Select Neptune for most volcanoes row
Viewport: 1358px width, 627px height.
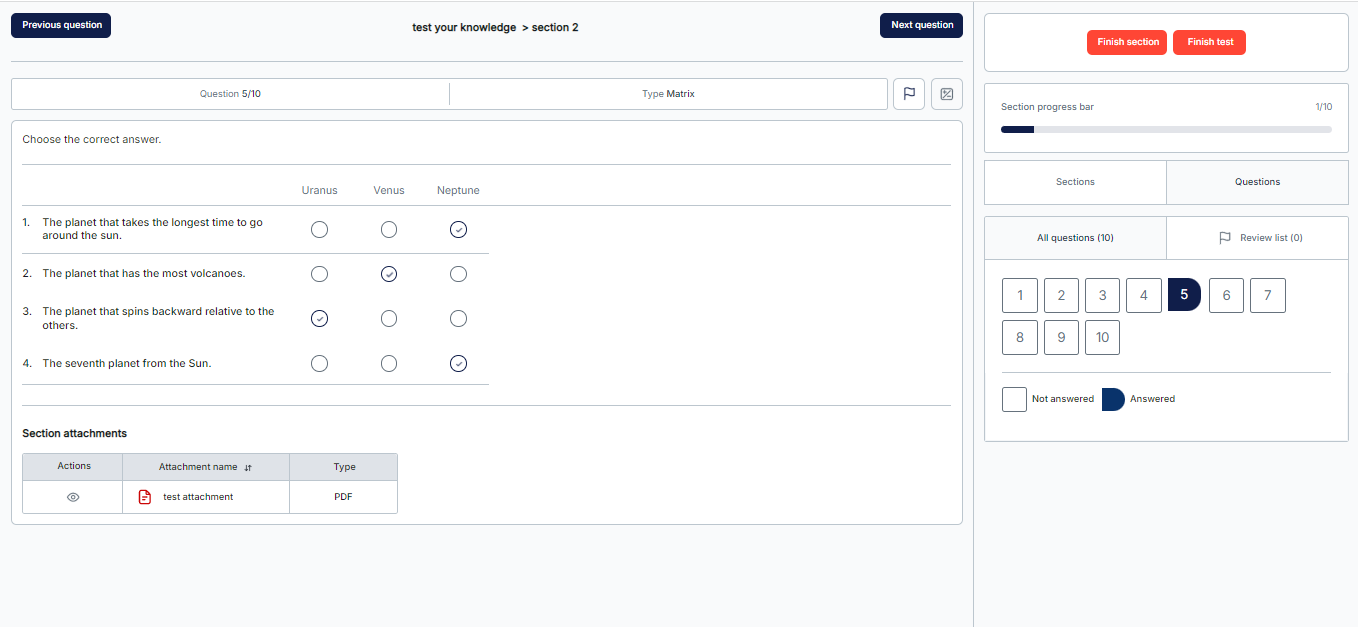point(458,274)
